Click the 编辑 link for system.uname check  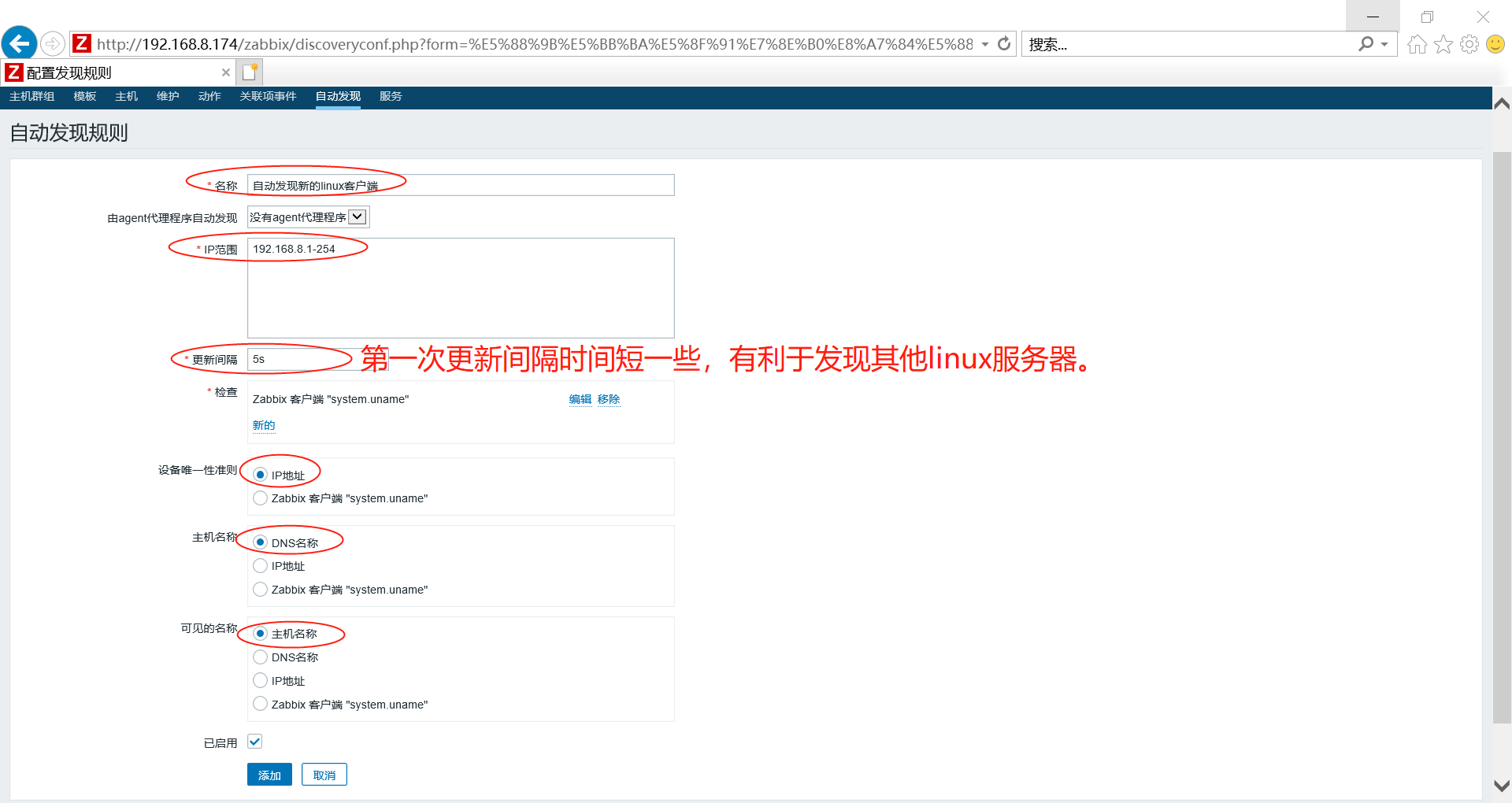[580, 399]
